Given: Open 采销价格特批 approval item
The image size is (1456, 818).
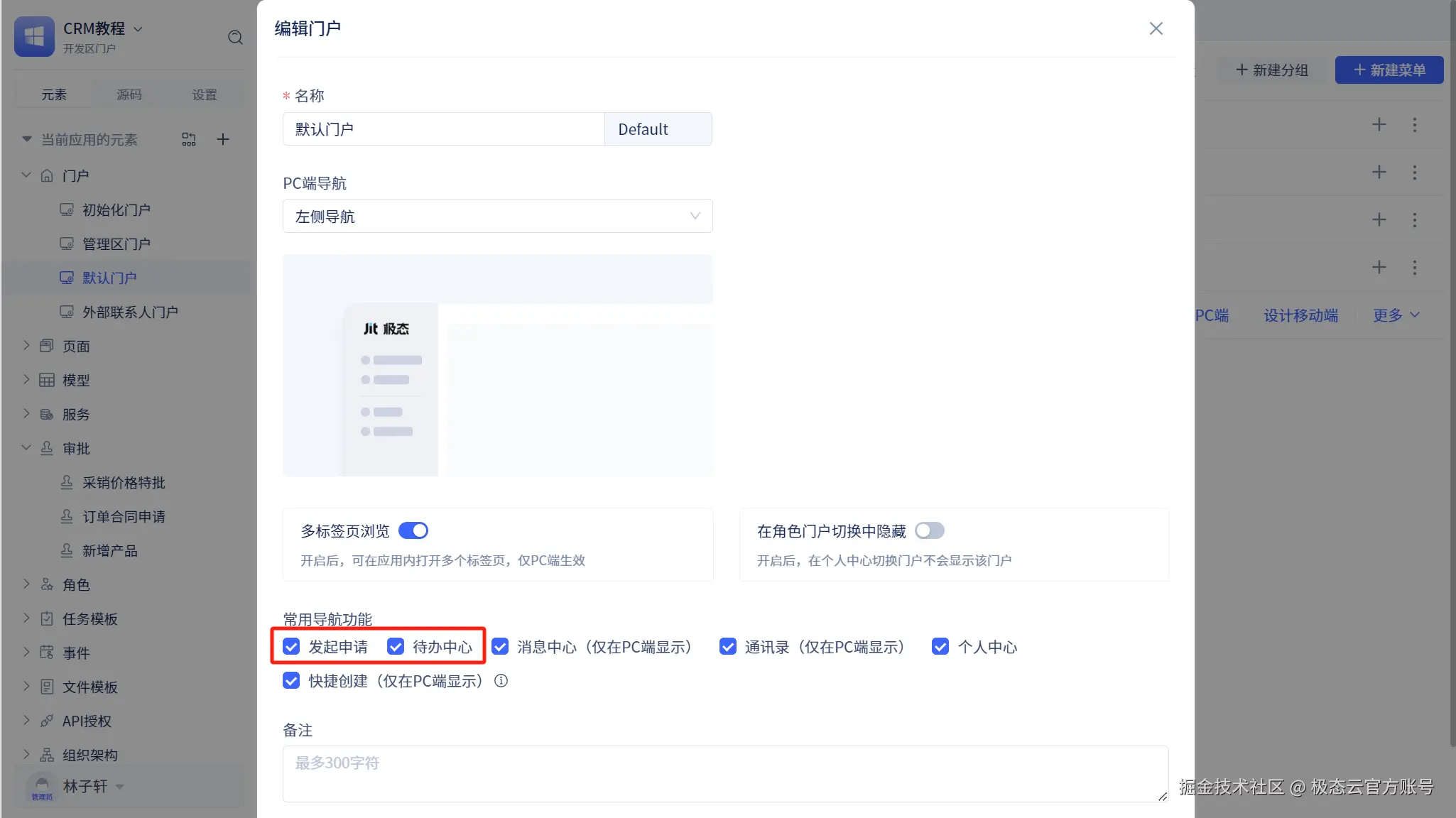Looking at the screenshot, I should (123, 483).
